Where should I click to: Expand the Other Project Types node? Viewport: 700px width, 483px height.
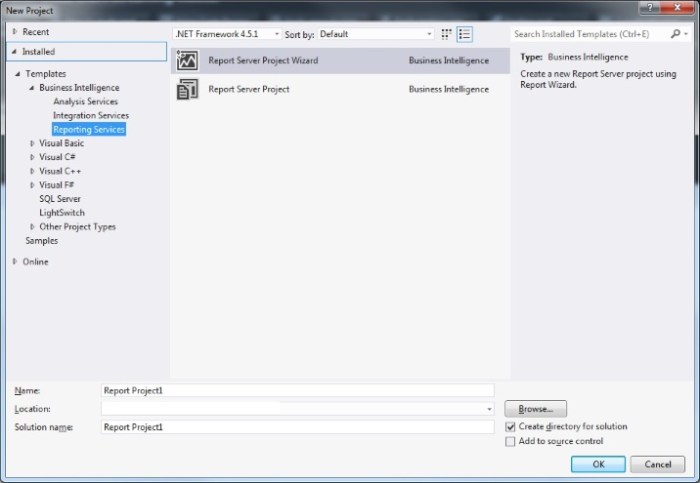[32, 227]
